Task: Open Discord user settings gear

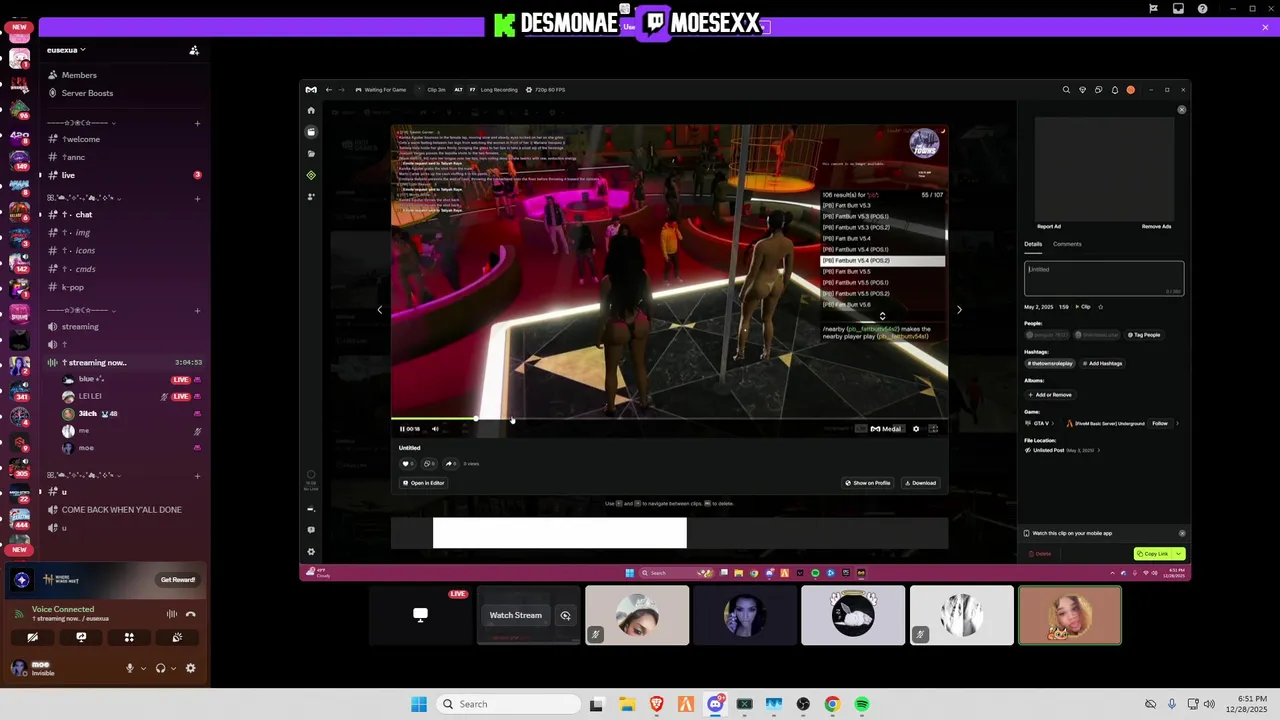Action: coord(190,668)
